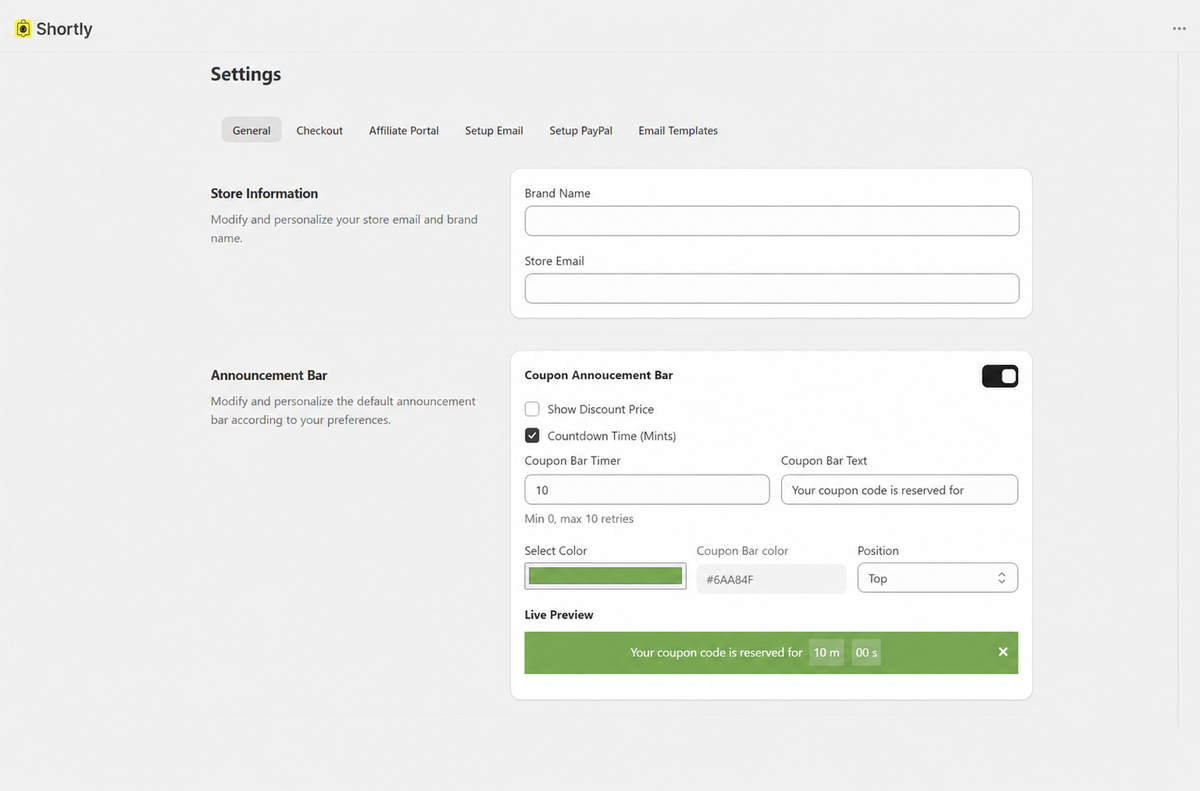This screenshot has height=791, width=1200.
Task: Go to the Setup Email tab
Action: 494,130
